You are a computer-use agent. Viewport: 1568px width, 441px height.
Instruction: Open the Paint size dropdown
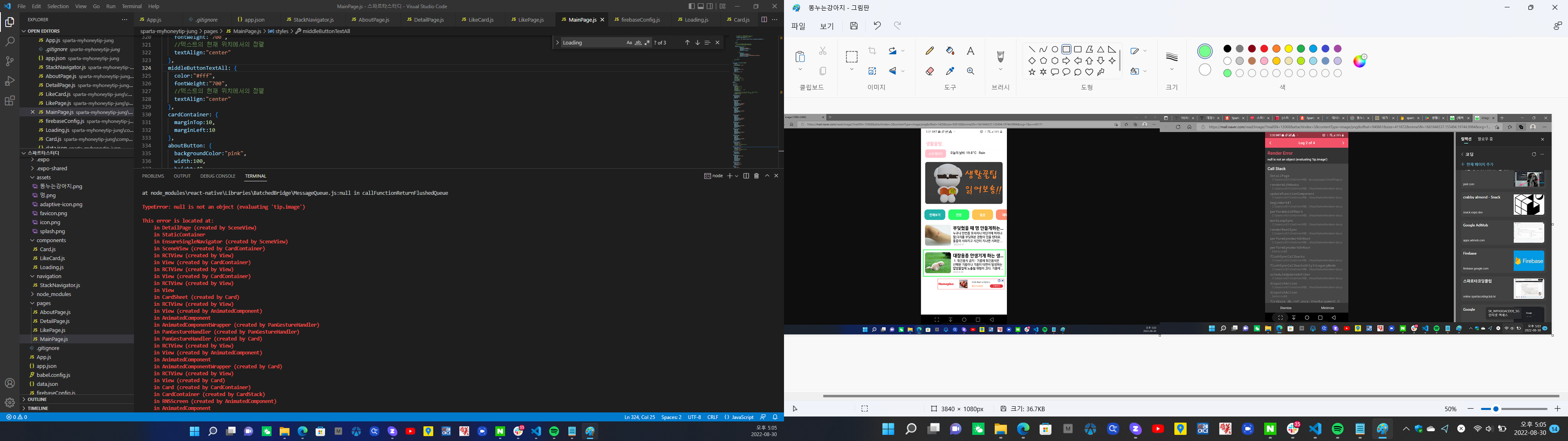1172,69
